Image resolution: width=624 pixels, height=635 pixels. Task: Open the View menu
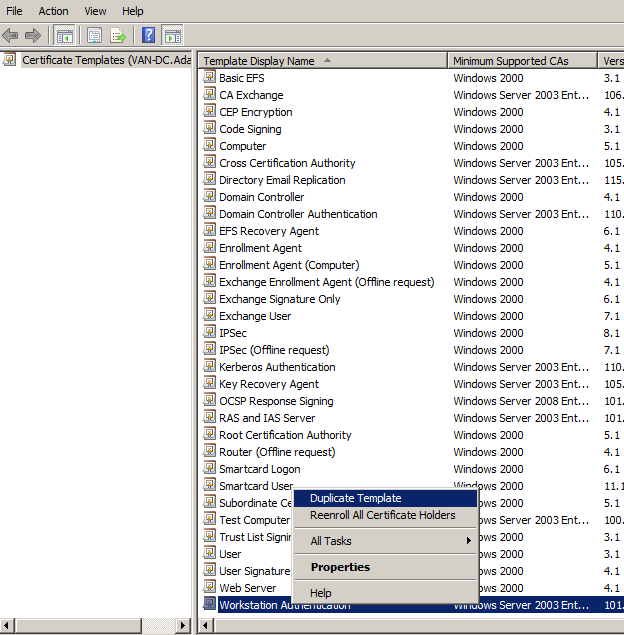(x=96, y=11)
